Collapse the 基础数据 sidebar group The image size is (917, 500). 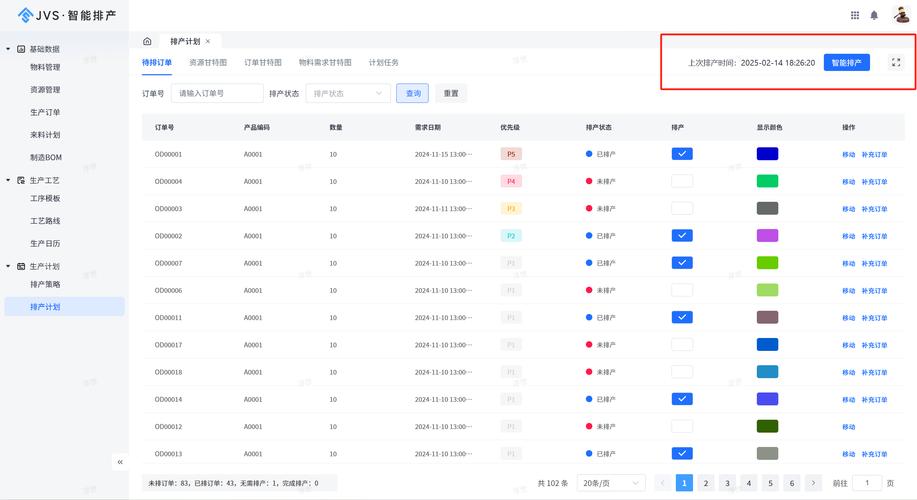(x=9, y=48)
